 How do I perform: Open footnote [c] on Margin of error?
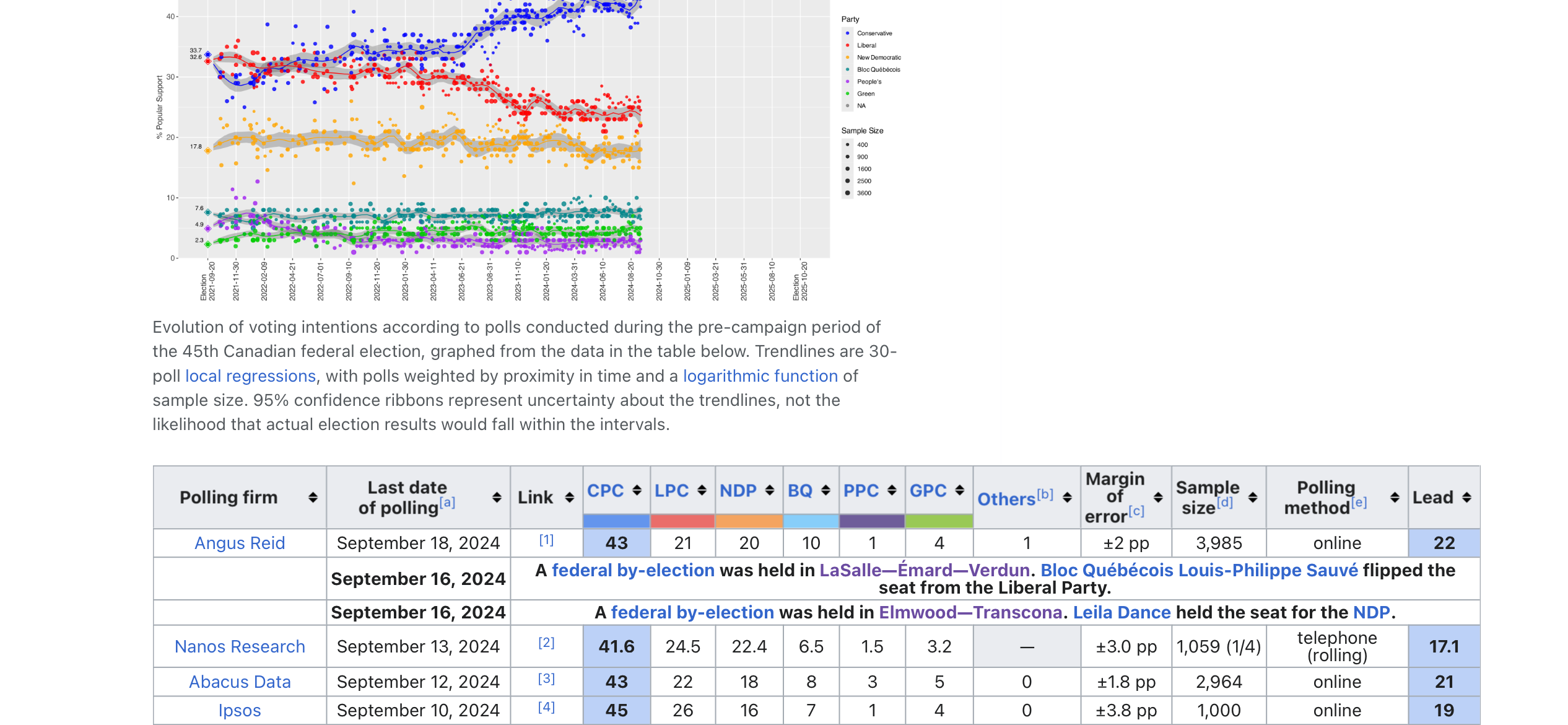point(1136,511)
